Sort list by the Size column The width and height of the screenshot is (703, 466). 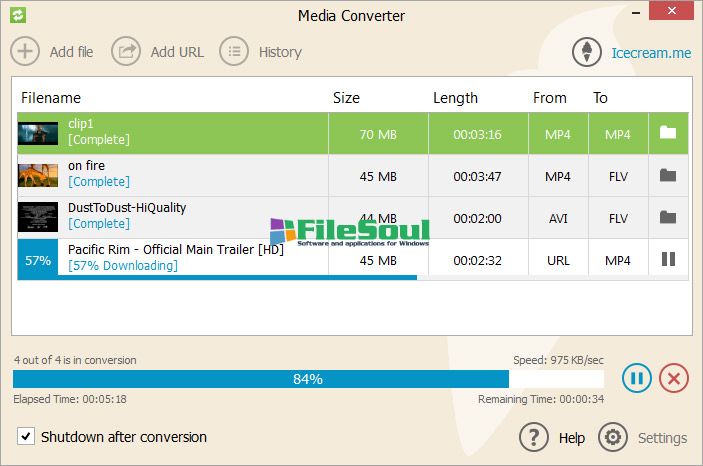[346, 98]
